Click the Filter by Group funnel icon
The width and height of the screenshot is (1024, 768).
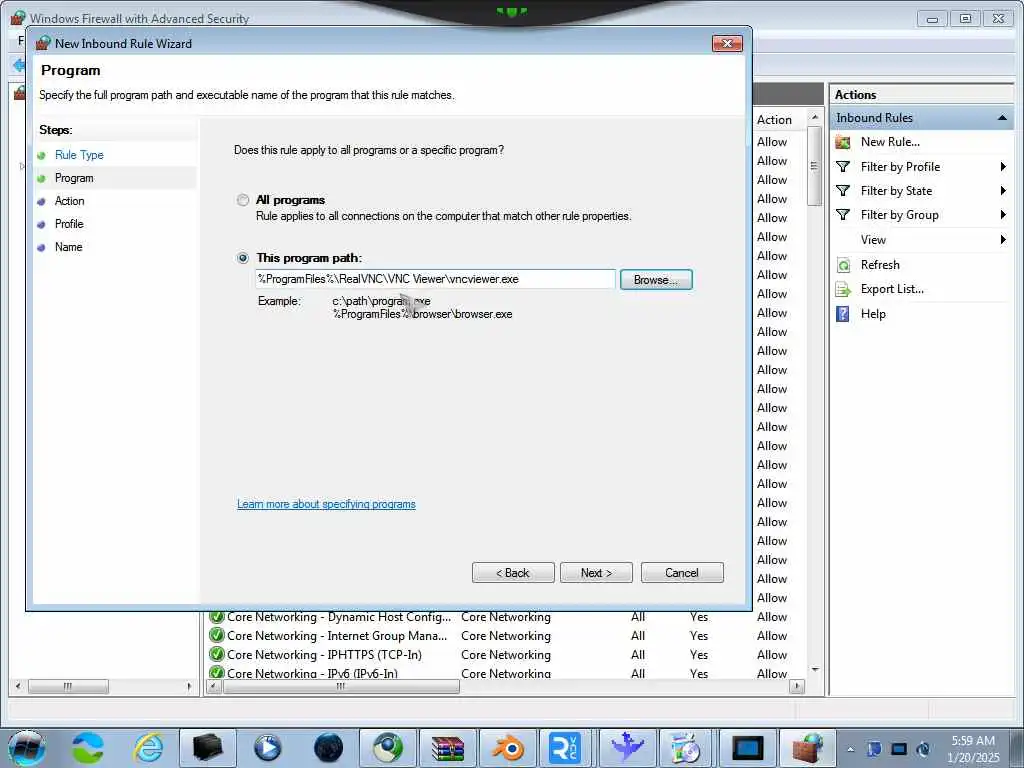[x=843, y=215]
